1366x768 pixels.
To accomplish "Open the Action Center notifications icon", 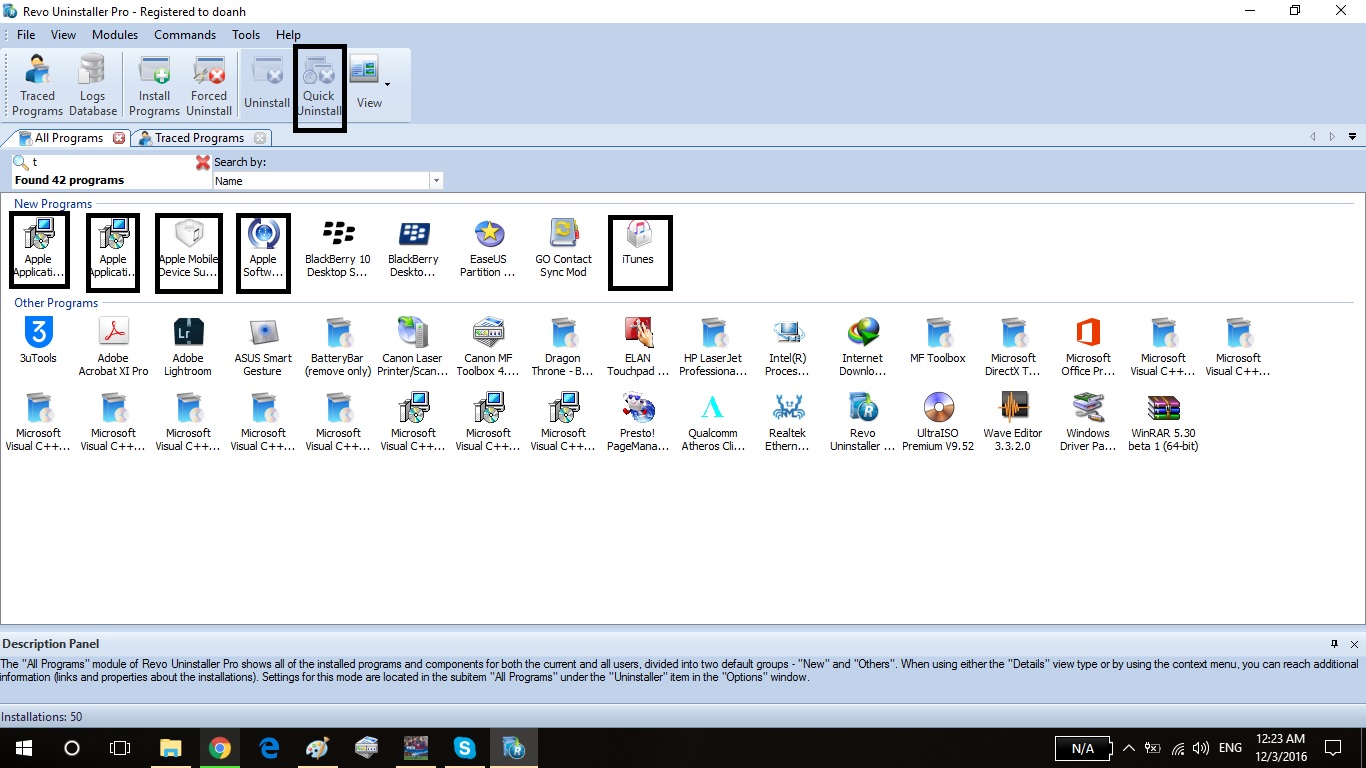I will (x=1333, y=748).
